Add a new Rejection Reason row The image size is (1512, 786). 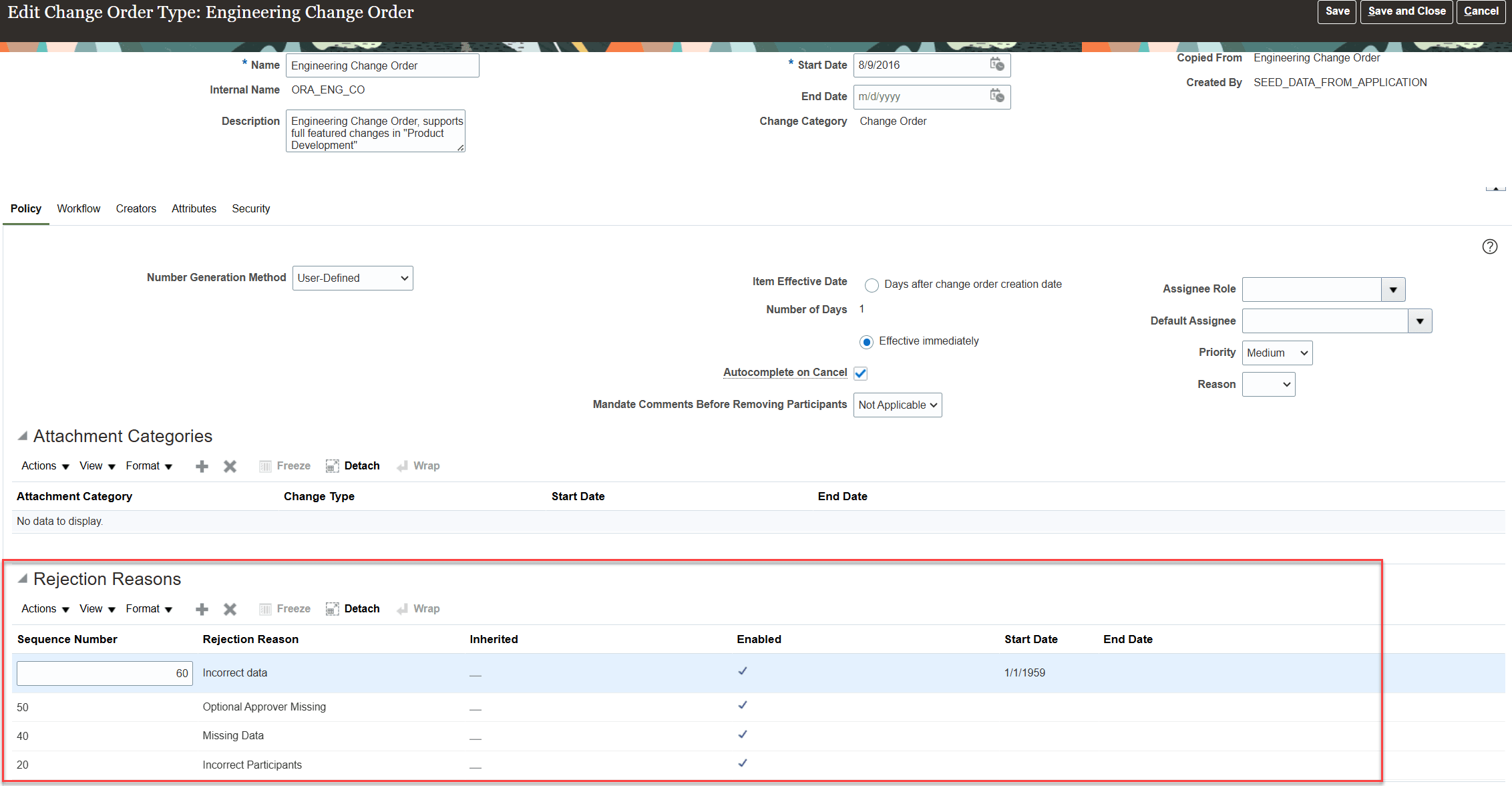pyautogui.click(x=202, y=609)
